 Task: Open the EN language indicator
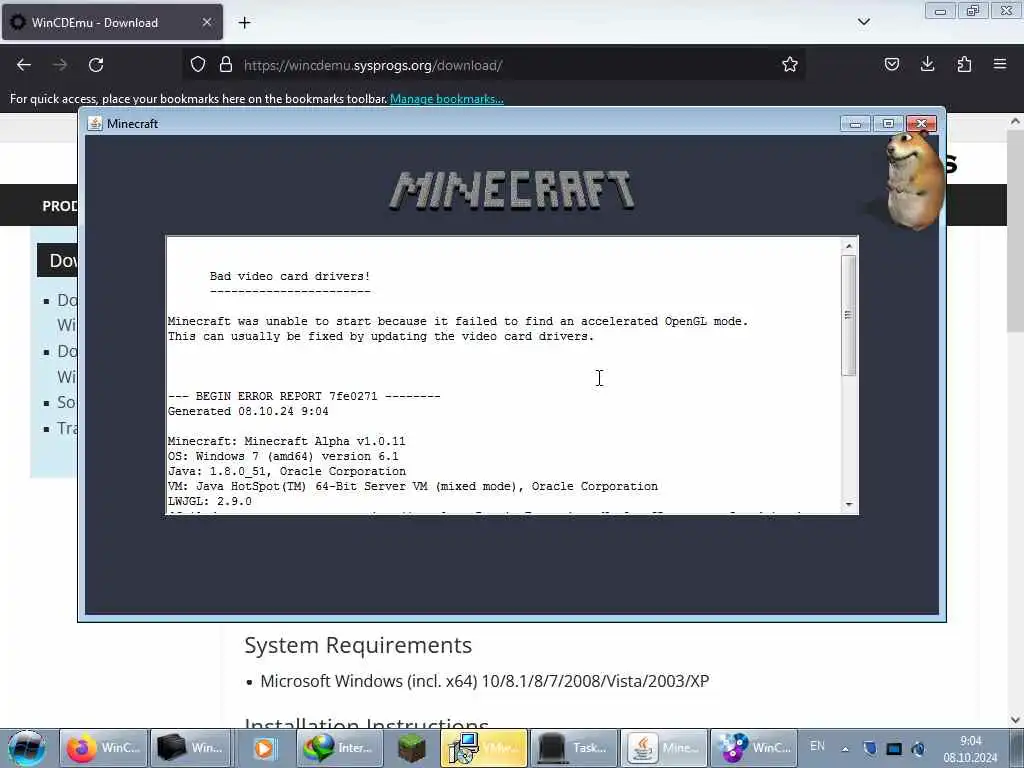click(817, 746)
